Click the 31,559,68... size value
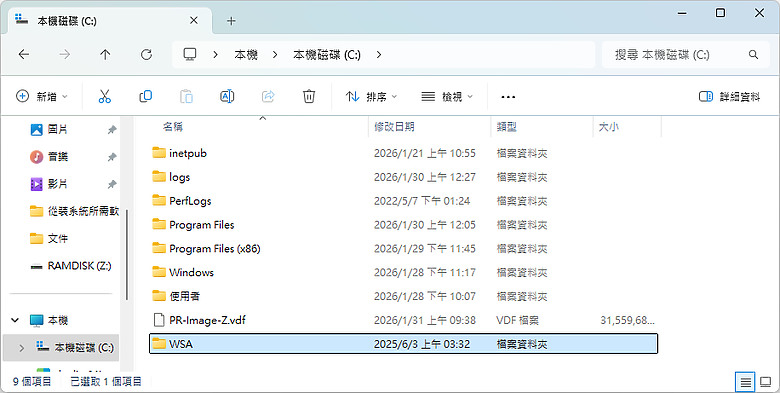 (627, 320)
